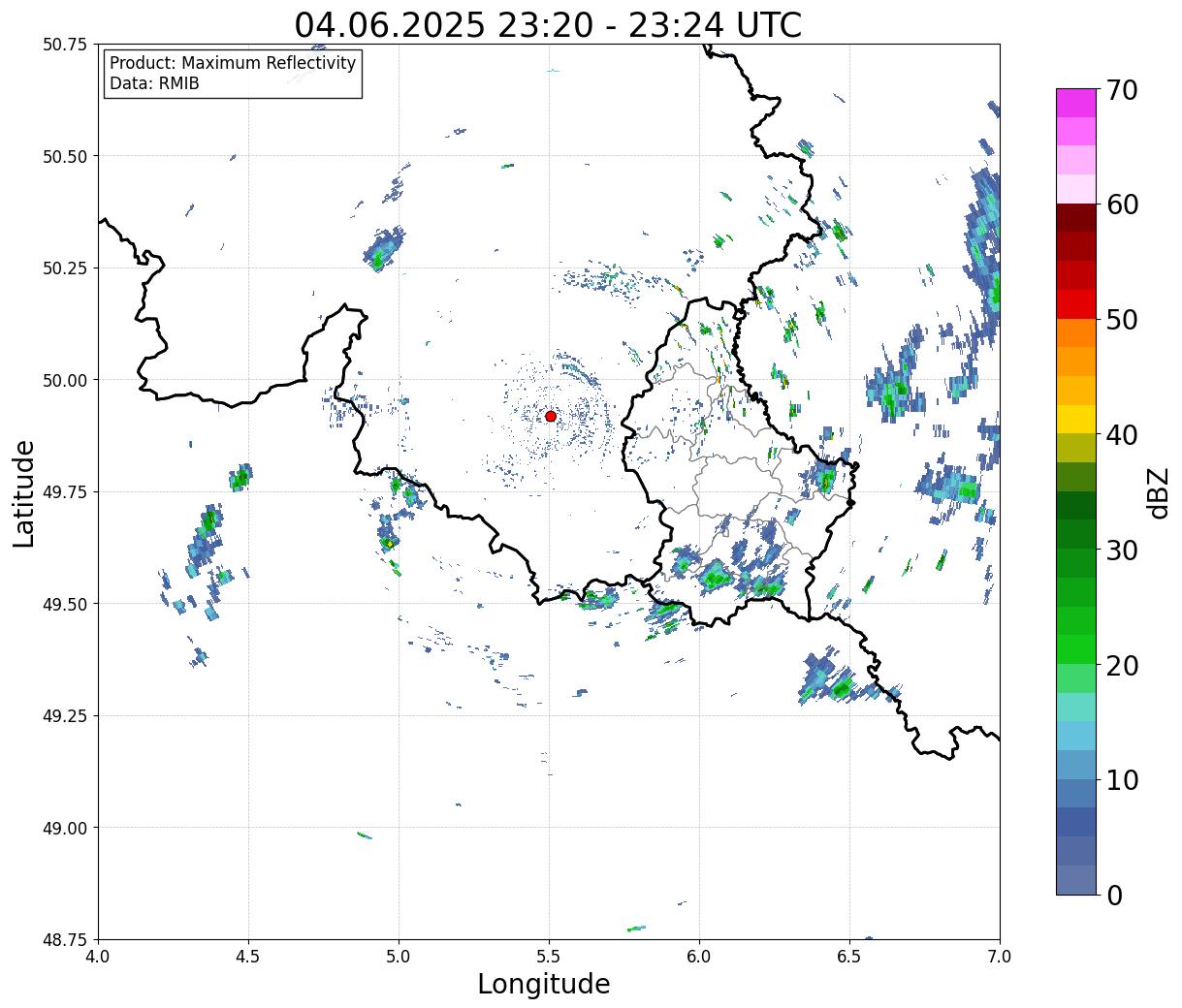Click the 30 tick label on colorbar

coord(1122,551)
